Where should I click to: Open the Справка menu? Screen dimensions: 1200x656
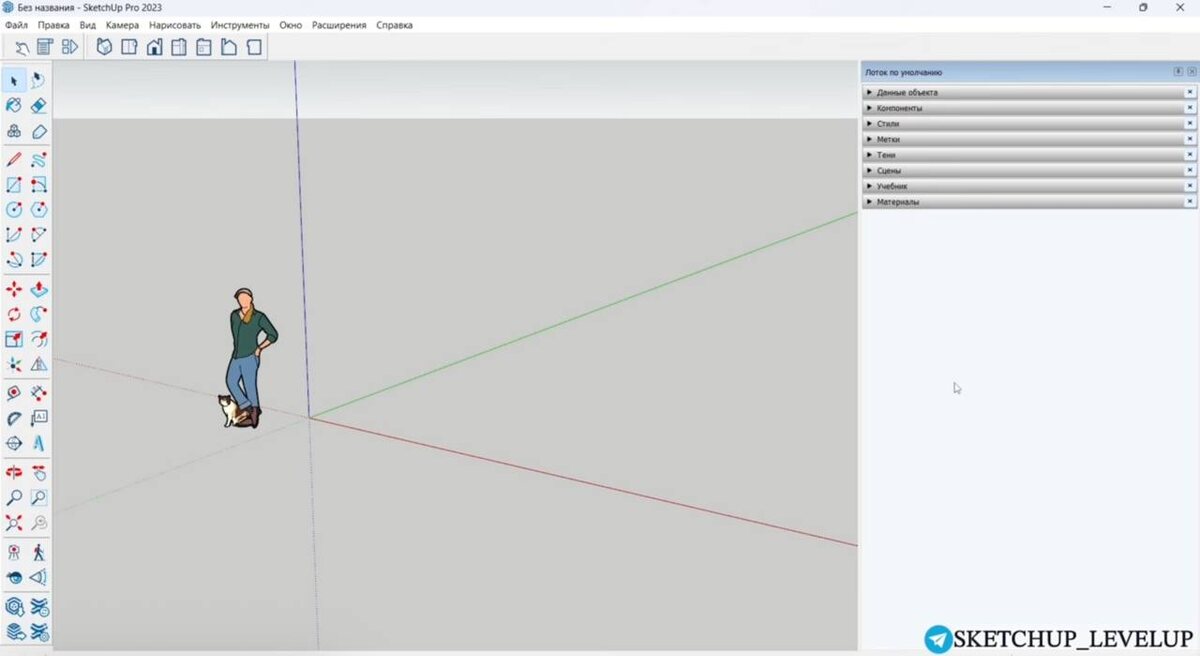[x=394, y=25]
